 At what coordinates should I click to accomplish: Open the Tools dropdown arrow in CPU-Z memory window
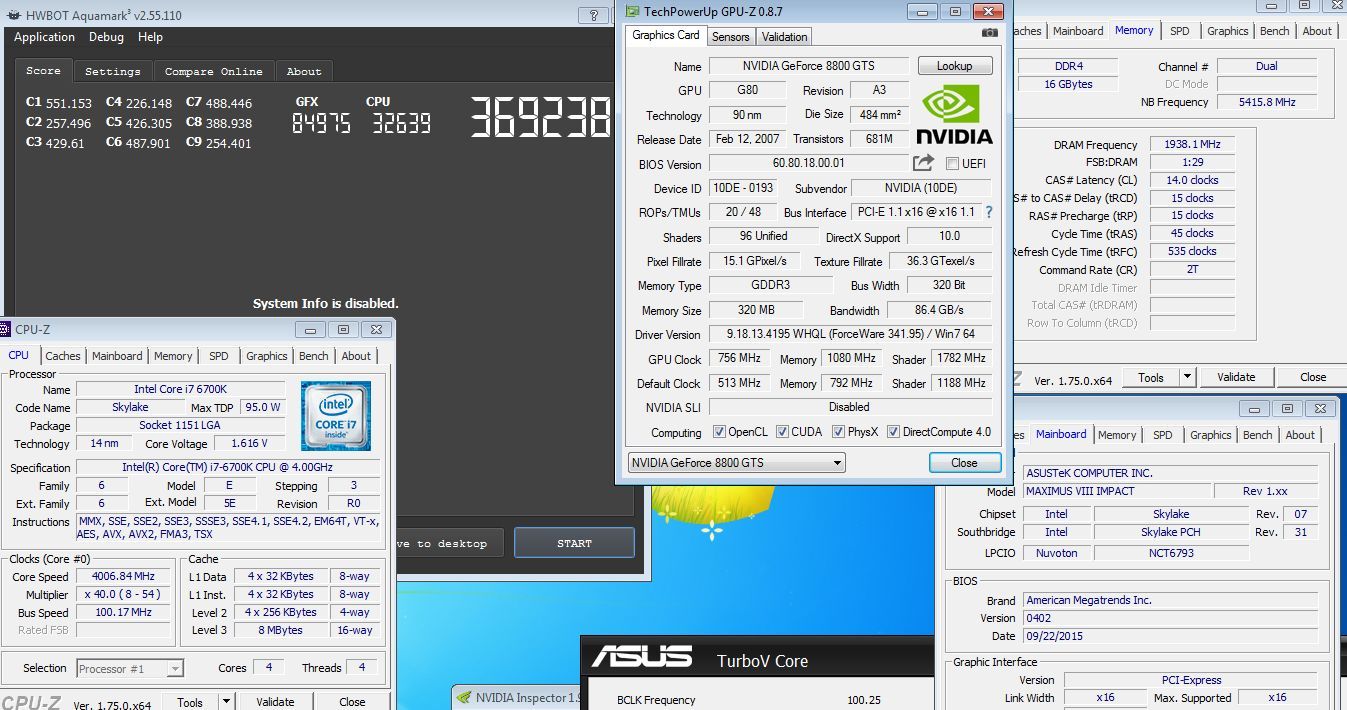[x=1187, y=377]
